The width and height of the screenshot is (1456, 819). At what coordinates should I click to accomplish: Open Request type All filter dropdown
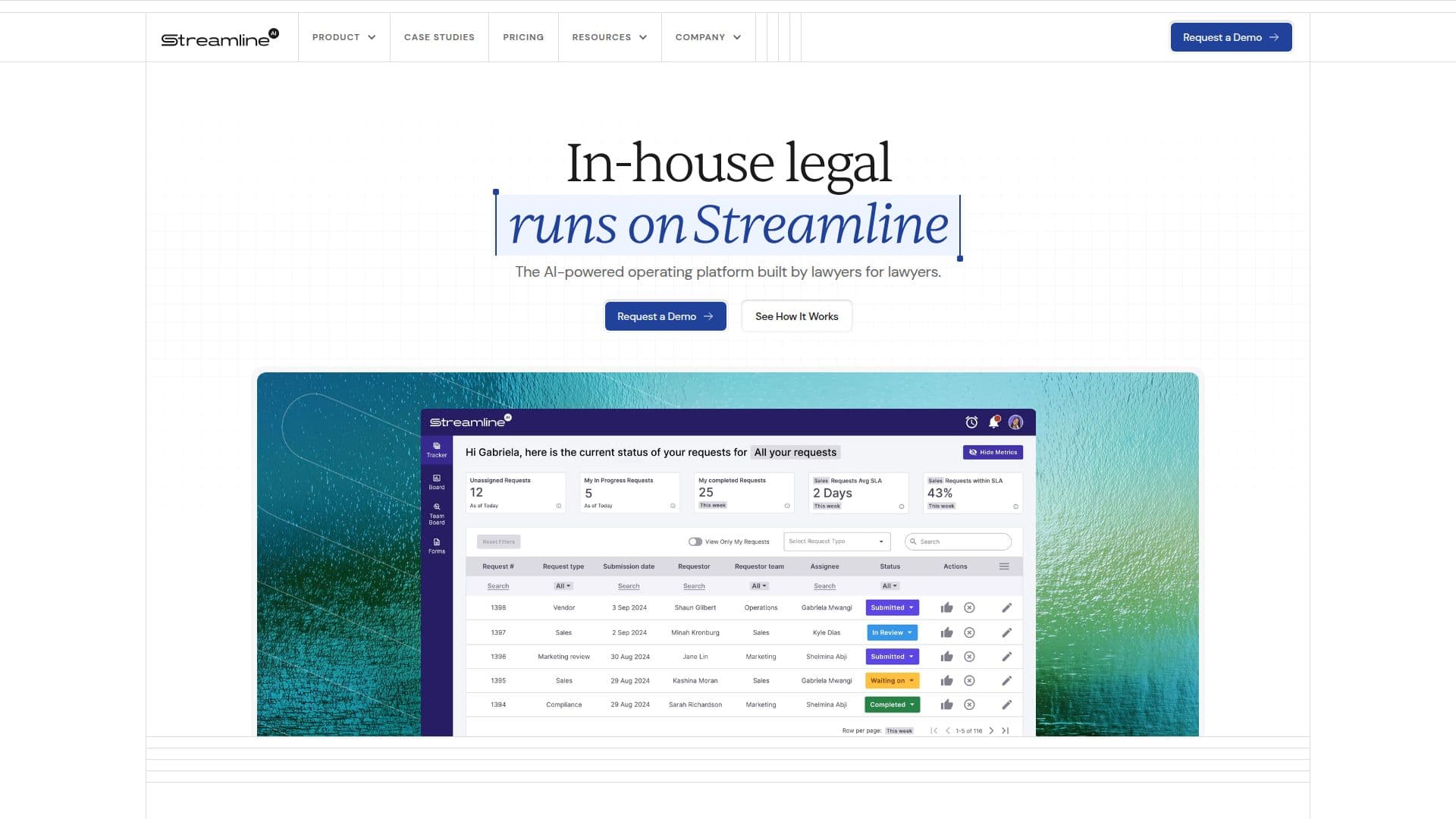(x=563, y=586)
